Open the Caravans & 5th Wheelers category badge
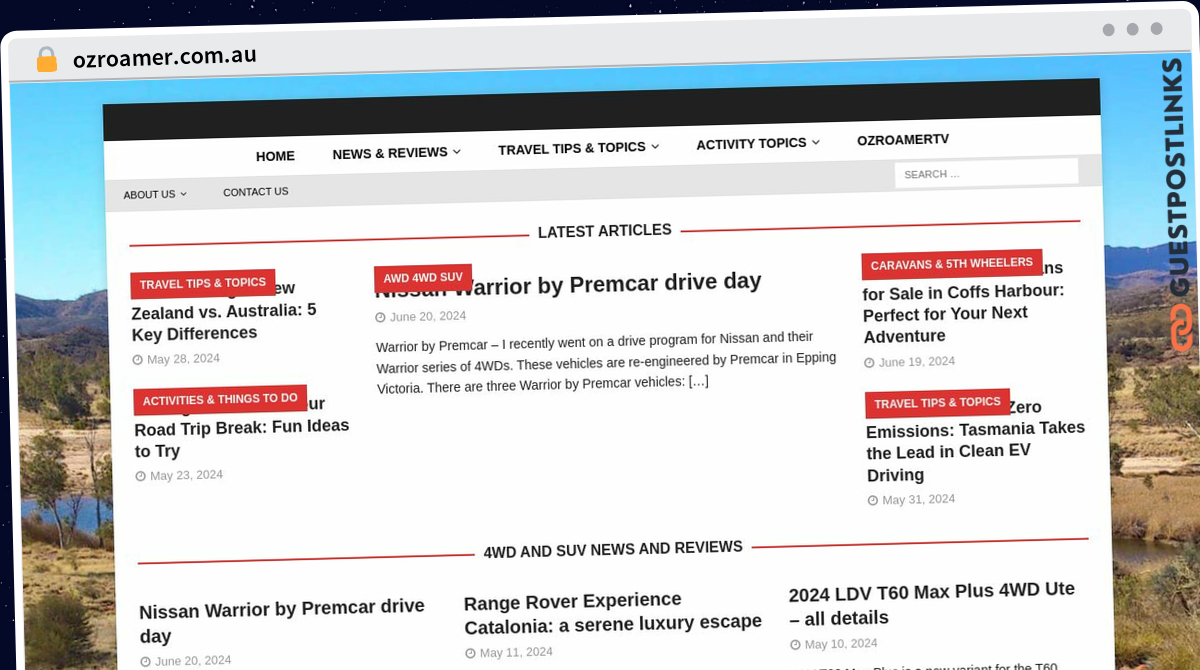1200x670 pixels. 952,265
